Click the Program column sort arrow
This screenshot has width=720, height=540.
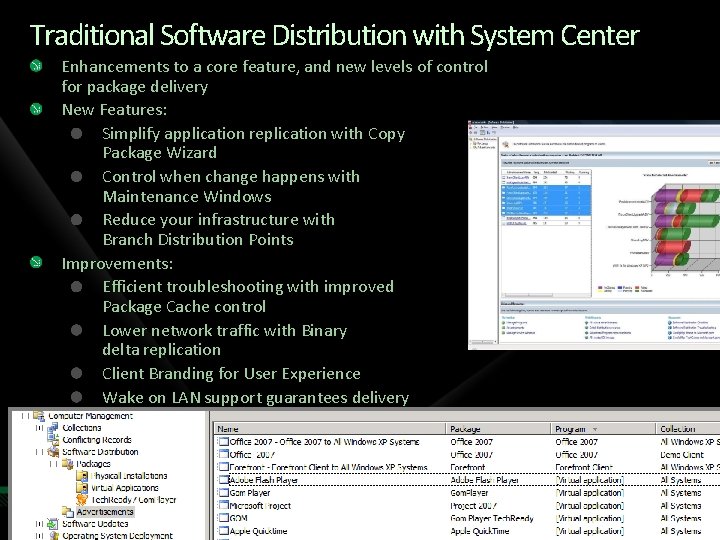tap(595, 429)
